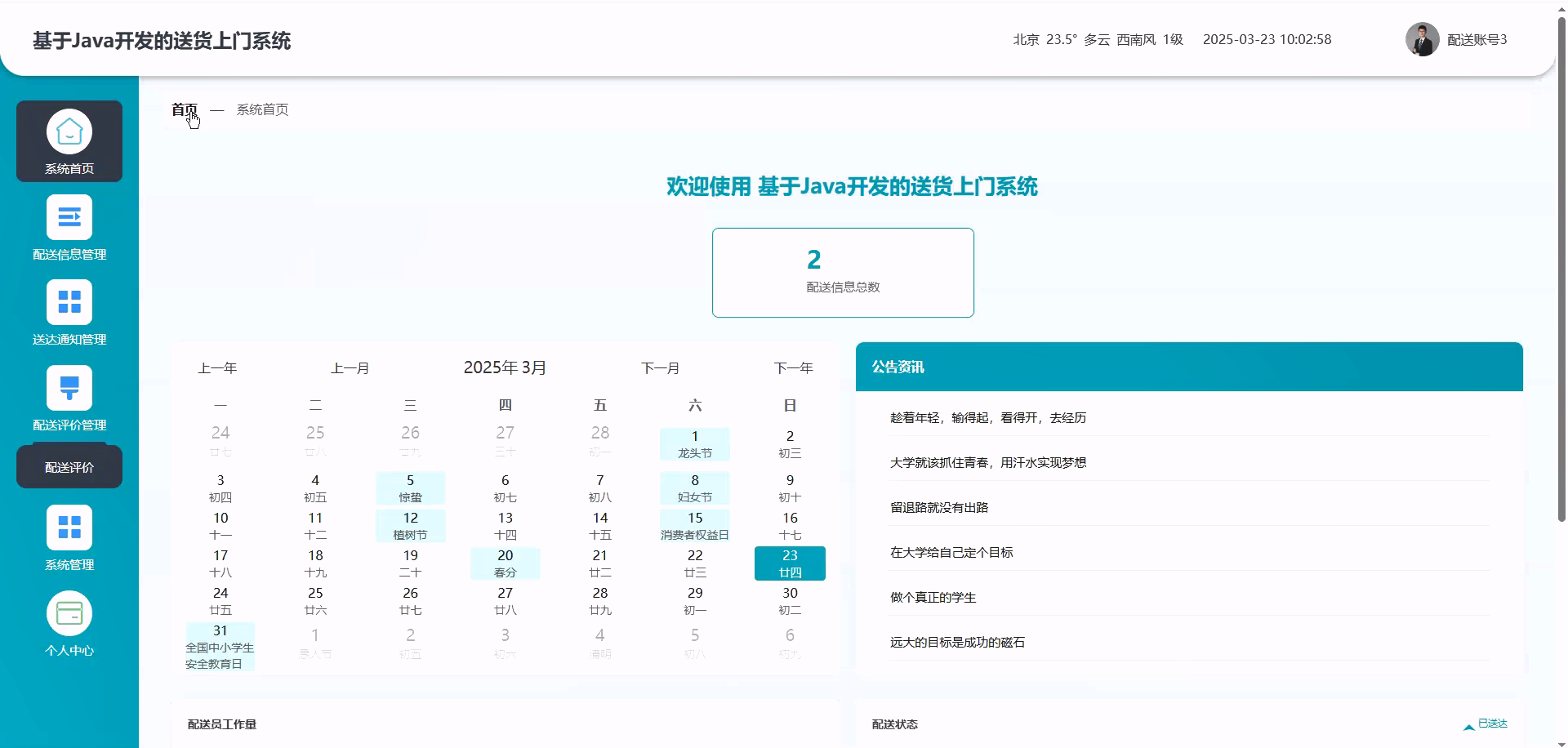1568x748 pixels.
Task: Select March 22 廿三 on calendar
Action: (x=695, y=563)
